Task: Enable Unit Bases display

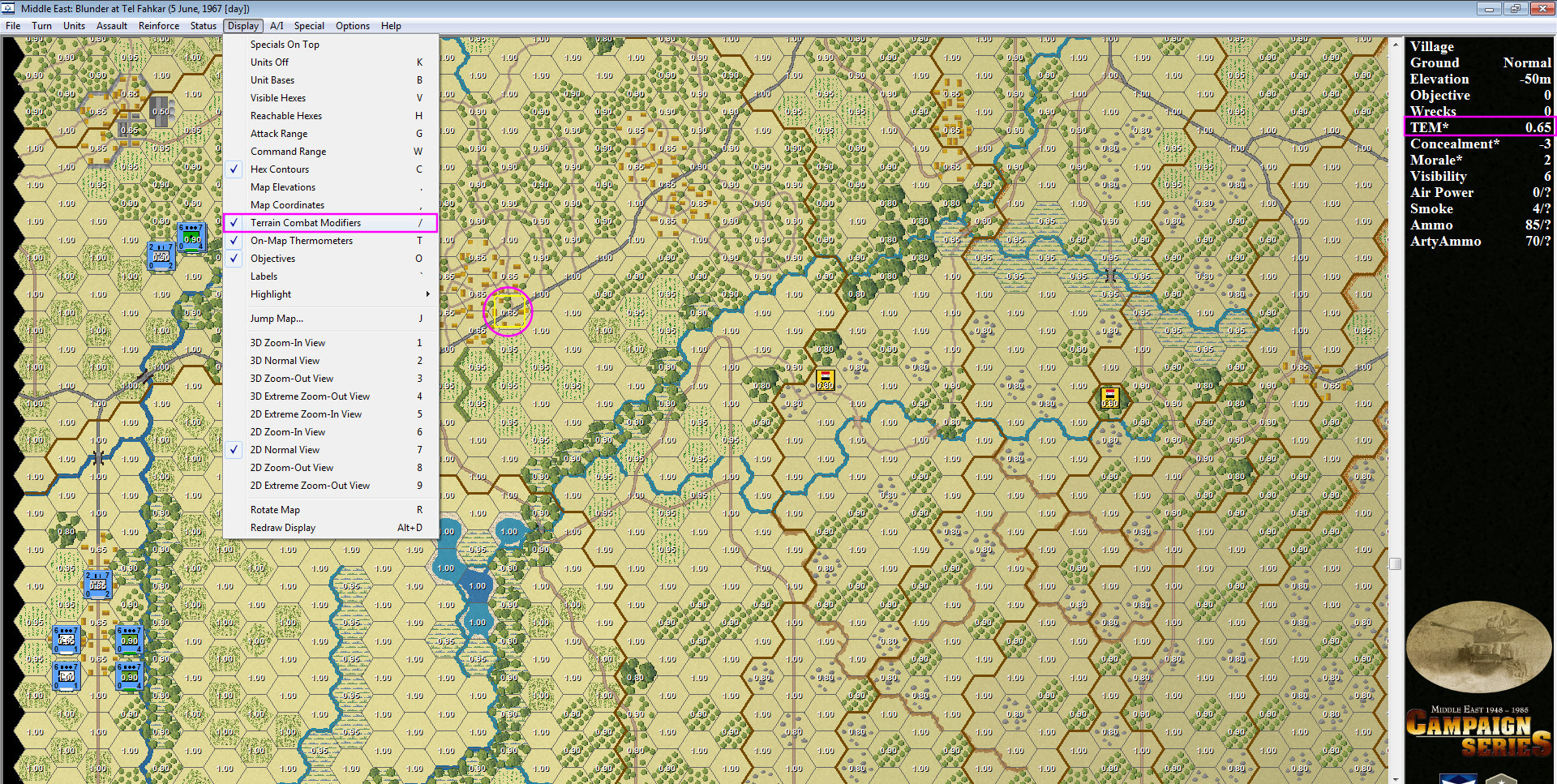Action: pos(331,80)
